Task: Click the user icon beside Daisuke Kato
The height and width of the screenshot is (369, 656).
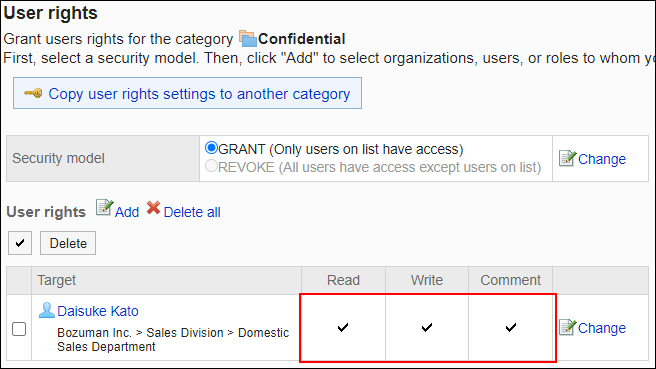Action: coord(46,310)
